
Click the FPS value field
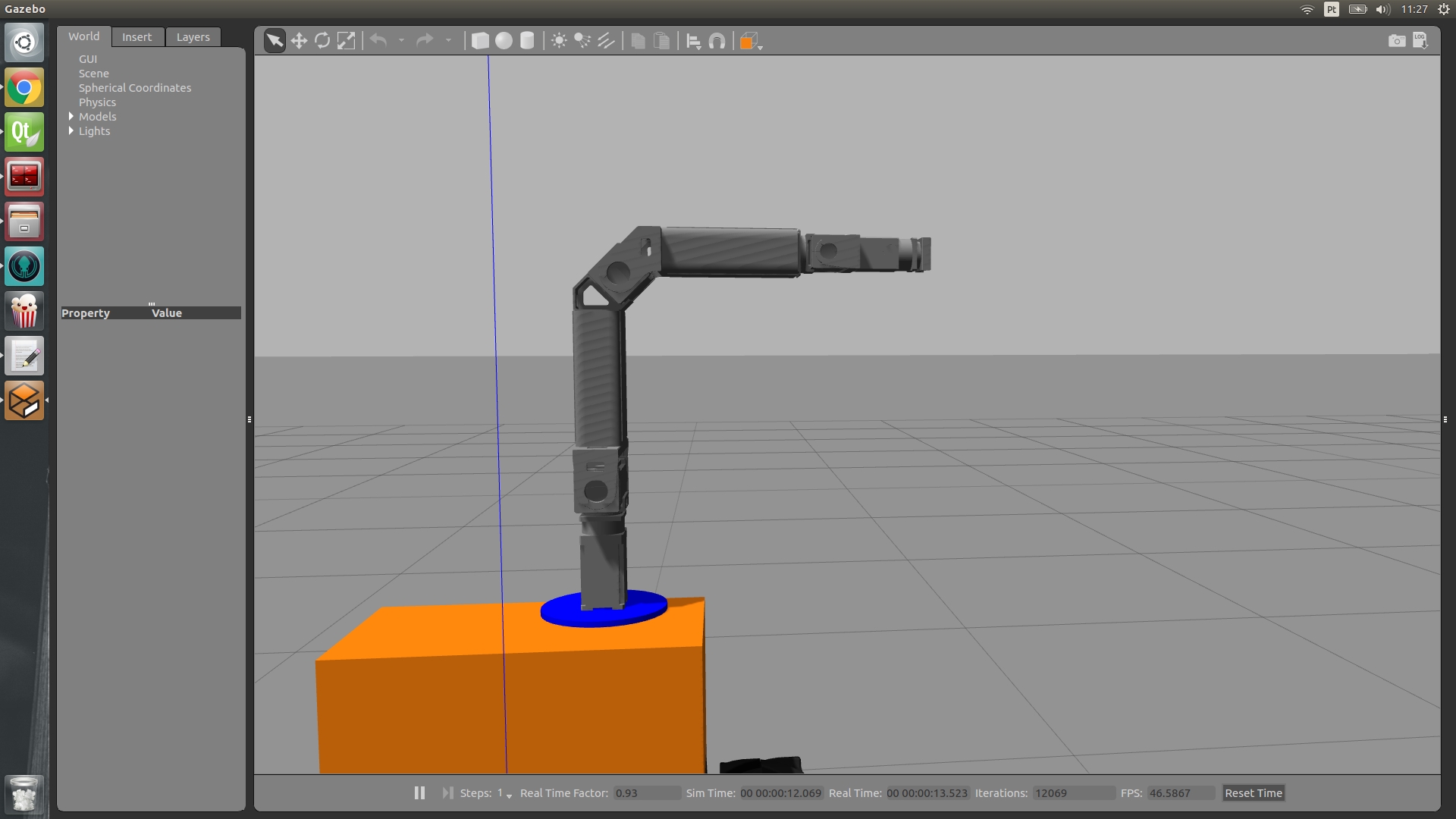pyautogui.click(x=1181, y=793)
